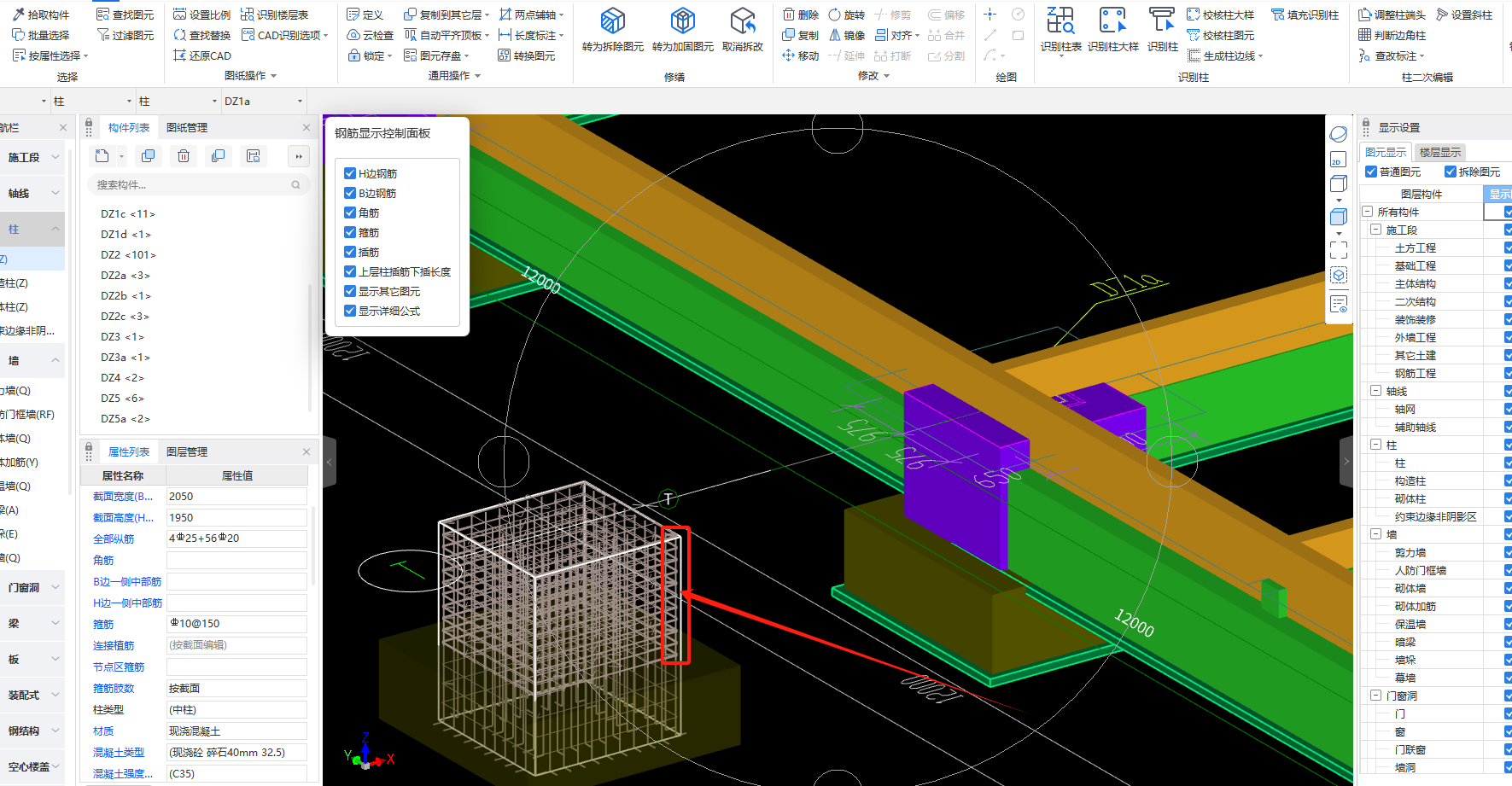This screenshot has width=1512, height=786.
Task: Click 箍筋 value field Φ10@150
Action: 236,624
